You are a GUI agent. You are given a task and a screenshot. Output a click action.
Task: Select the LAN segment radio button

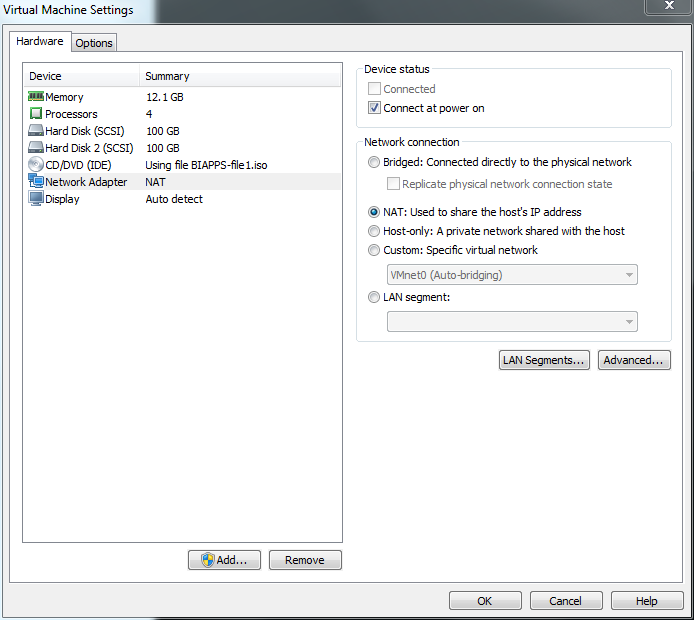click(x=374, y=297)
